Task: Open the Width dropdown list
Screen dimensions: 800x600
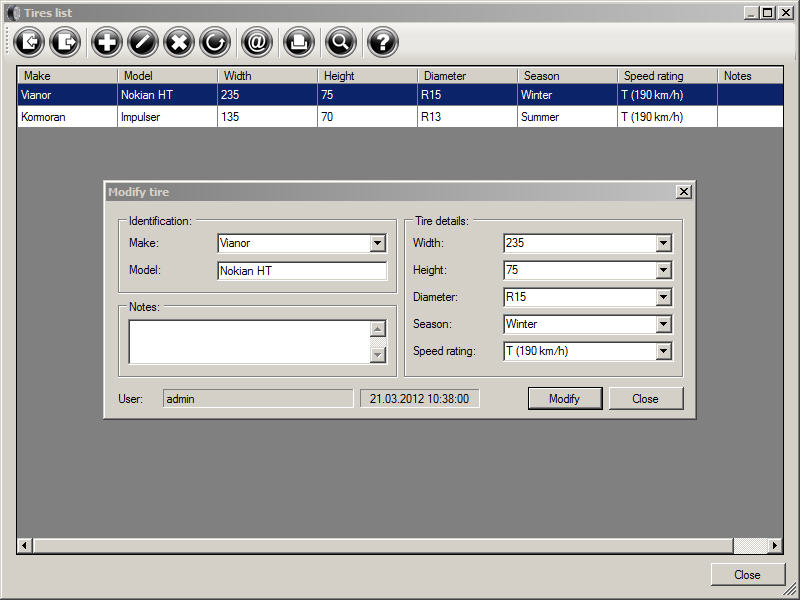Action: (x=663, y=243)
